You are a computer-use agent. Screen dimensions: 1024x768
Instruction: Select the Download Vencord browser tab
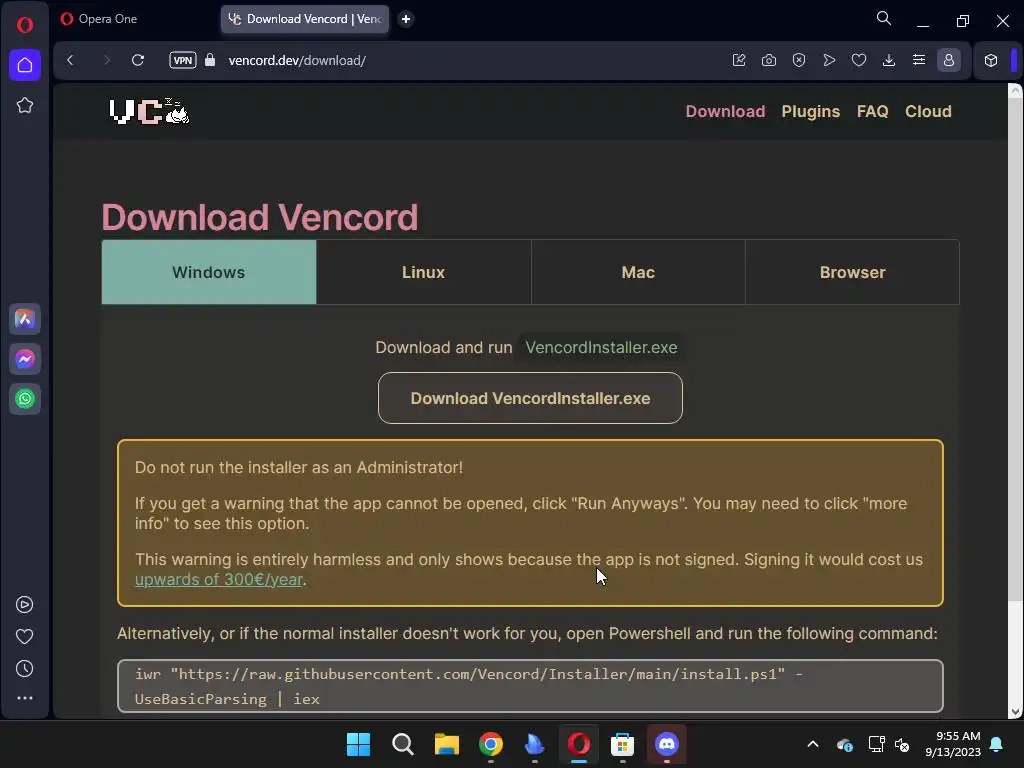[305, 19]
